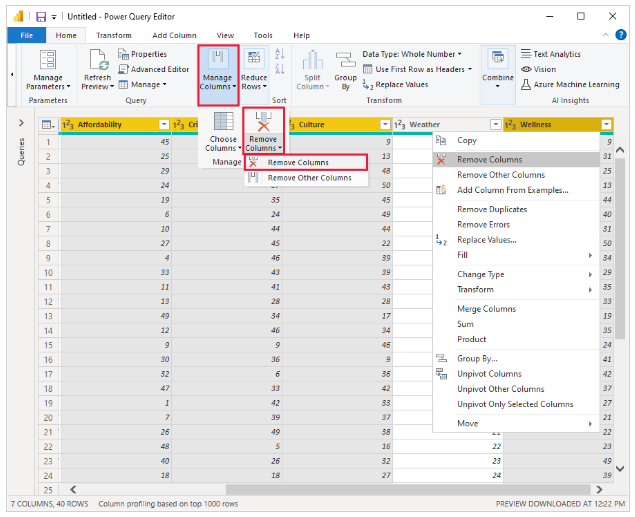Screen dimensions: 635x517
Task: Open Manage Parameters in the ribbon
Action: pos(48,72)
